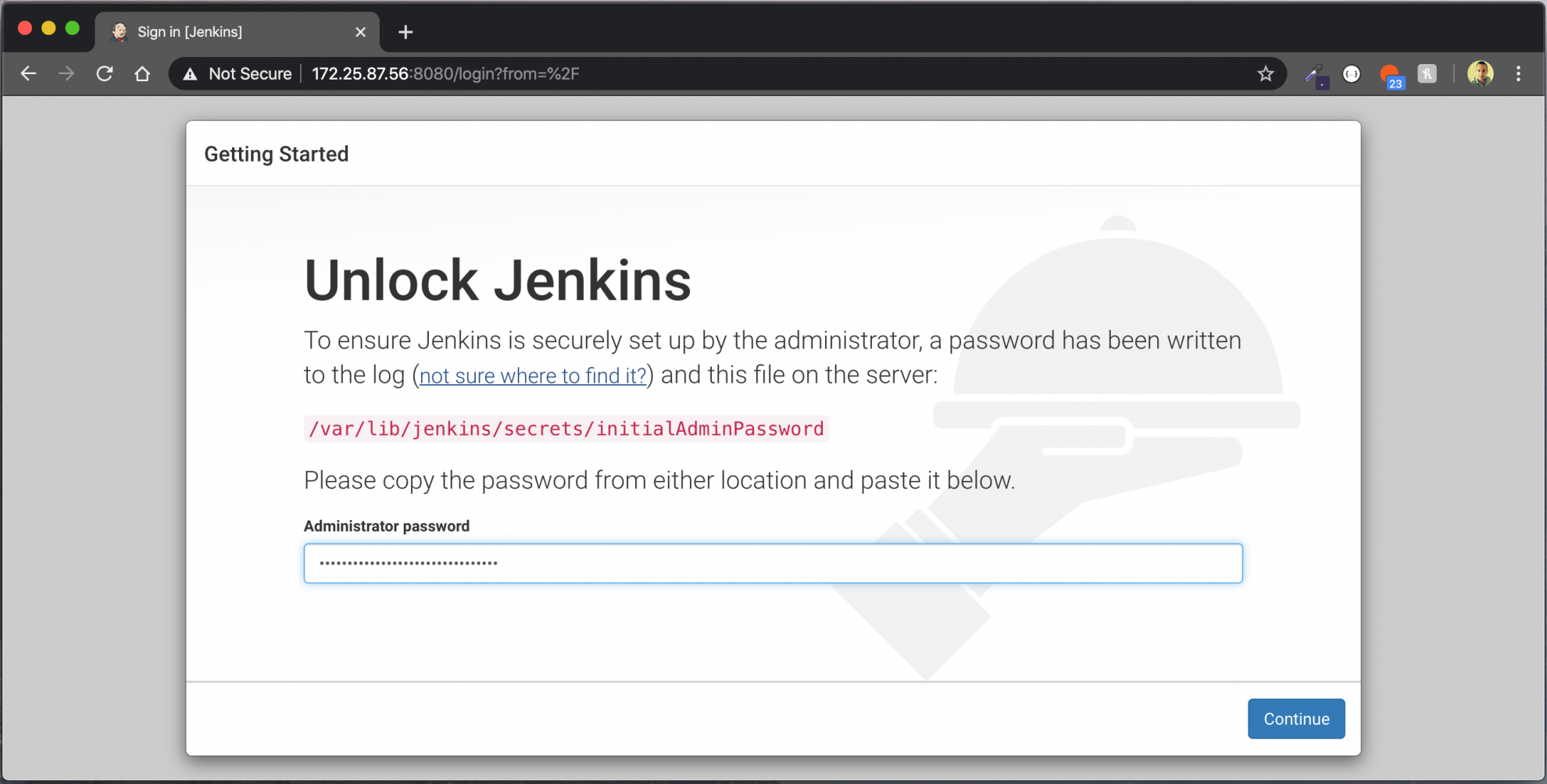Open the user profile avatar
Image resolution: width=1547 pixels, height=784 pixels.
click(1480, 74)
